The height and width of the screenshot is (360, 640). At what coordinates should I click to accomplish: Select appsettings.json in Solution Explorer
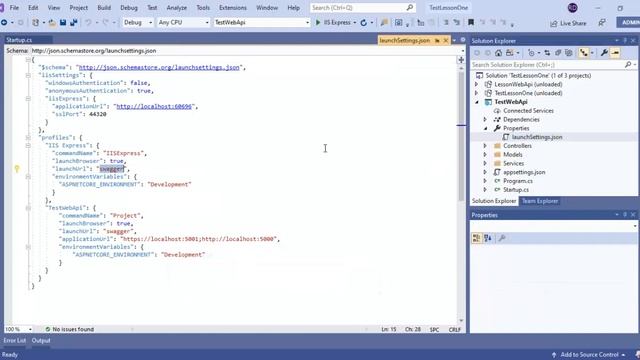524,172
